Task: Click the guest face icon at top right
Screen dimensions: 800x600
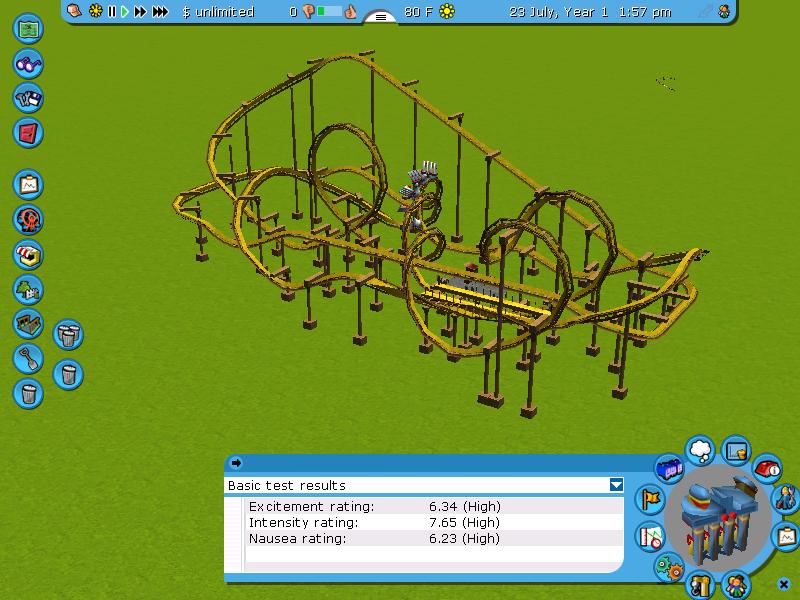Action: (x=724, y=11)
